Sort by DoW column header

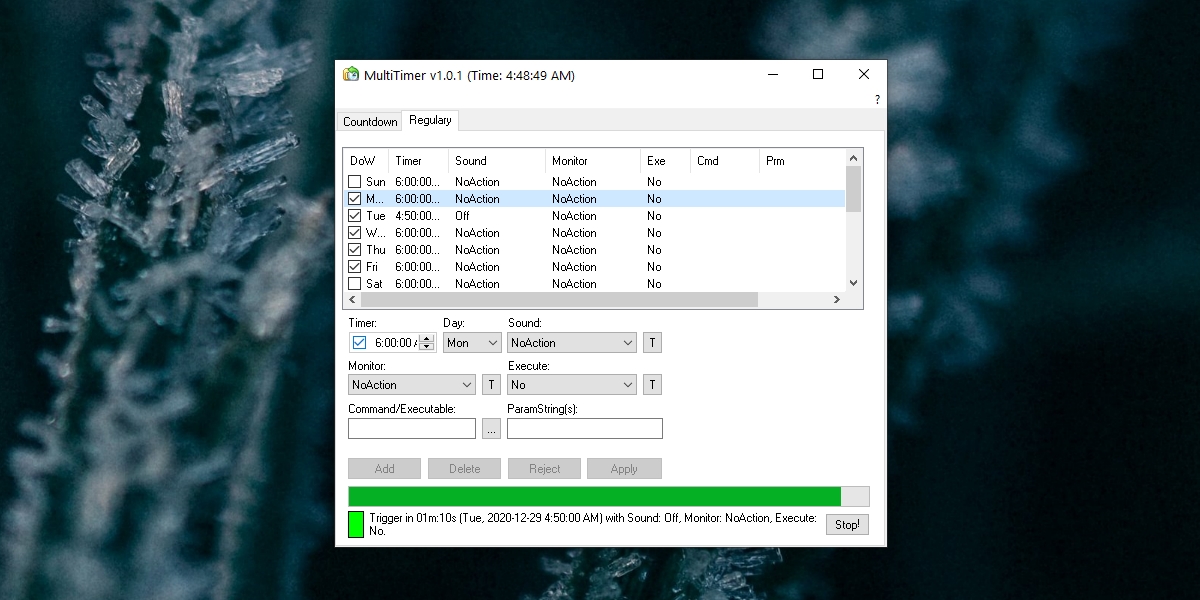pyautogui.click(x=366, y=161)
